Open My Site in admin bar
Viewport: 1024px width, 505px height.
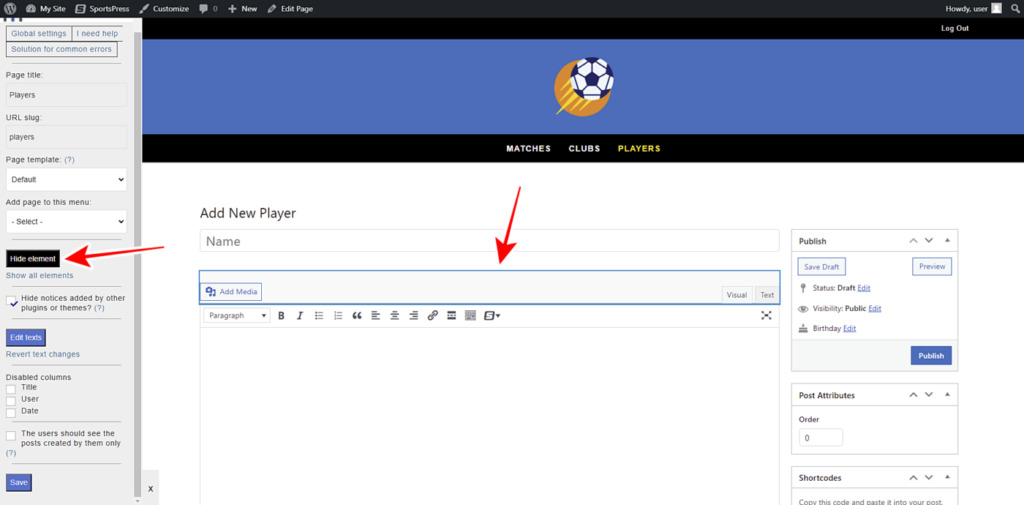pyautogui.click(x=46, y=8)
